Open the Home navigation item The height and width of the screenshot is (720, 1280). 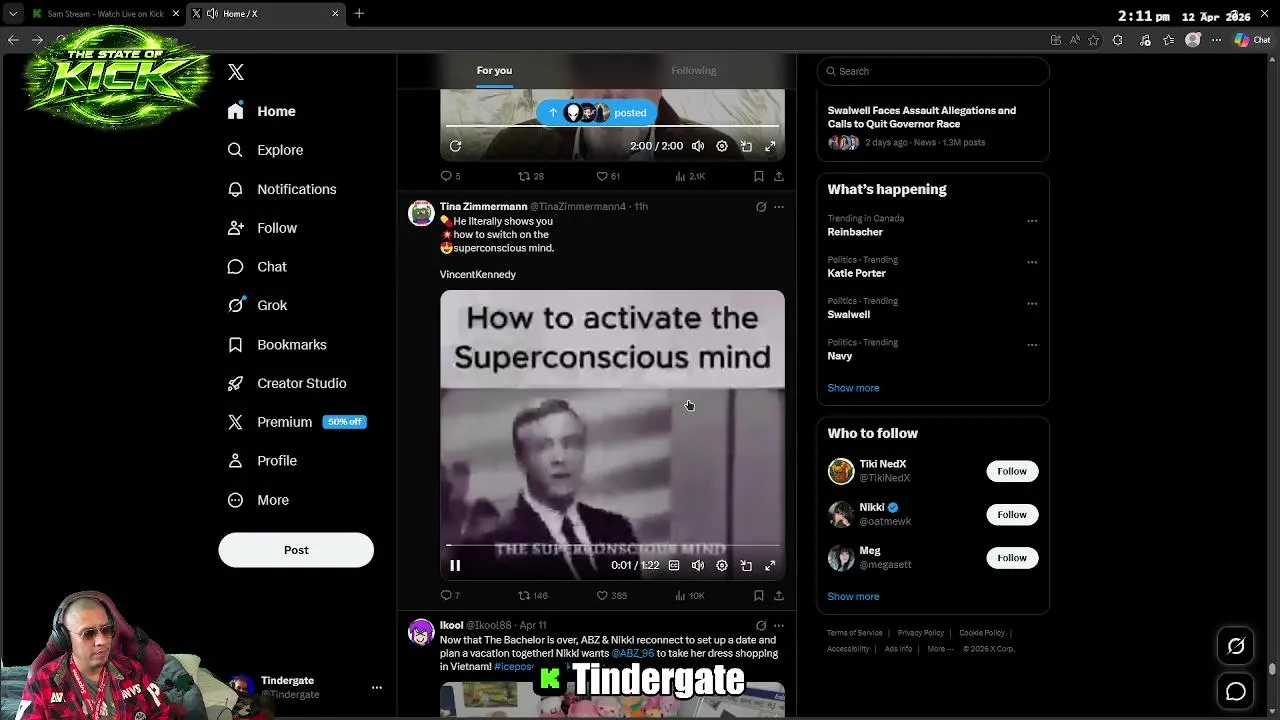pos(262,111)
